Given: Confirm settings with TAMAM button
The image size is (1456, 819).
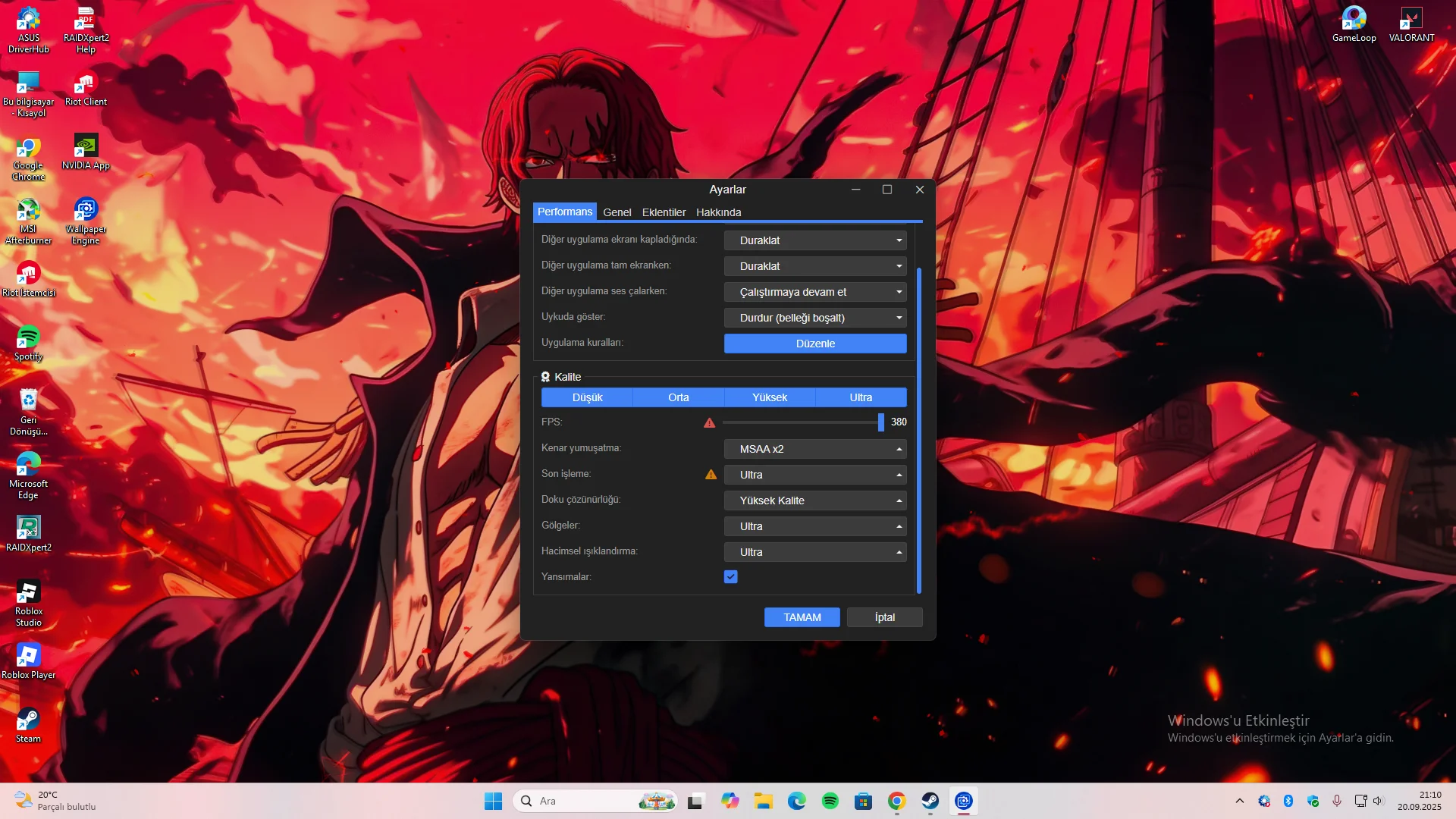Looking at the screenshot, I should (x=802, y=617).
